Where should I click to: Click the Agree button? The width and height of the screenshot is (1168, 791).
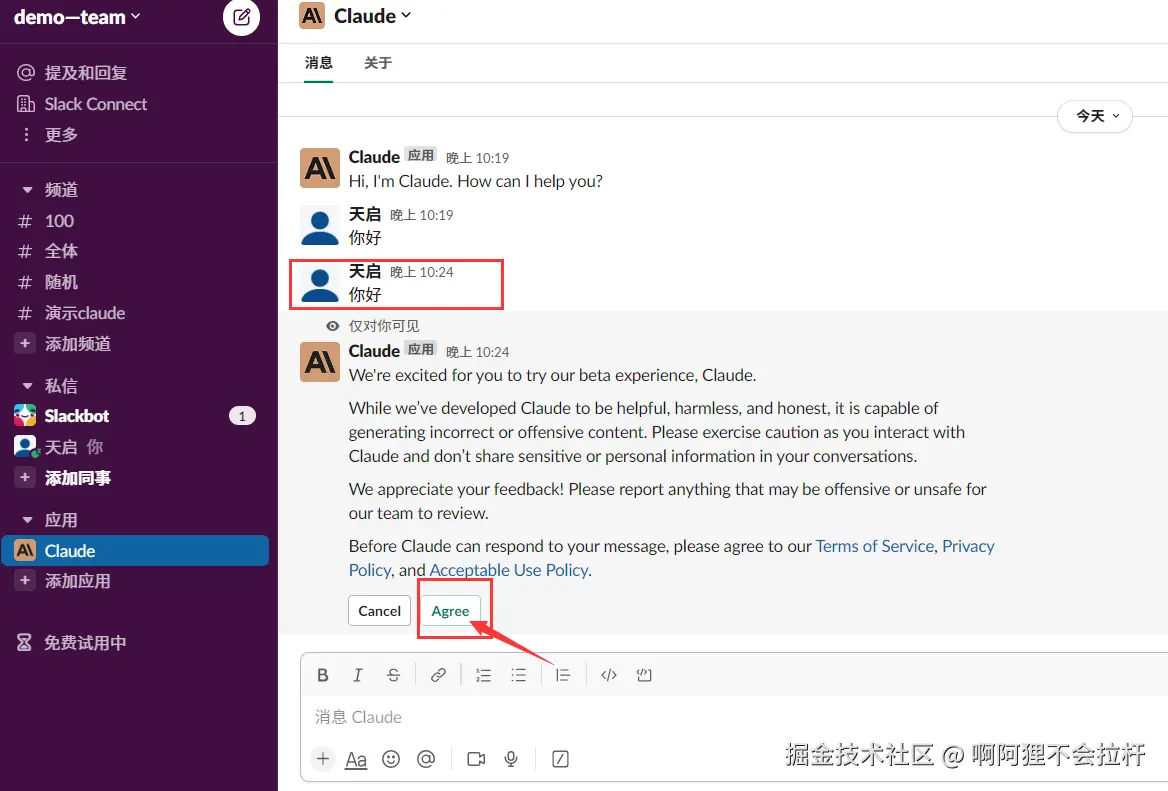pos(450,611)
